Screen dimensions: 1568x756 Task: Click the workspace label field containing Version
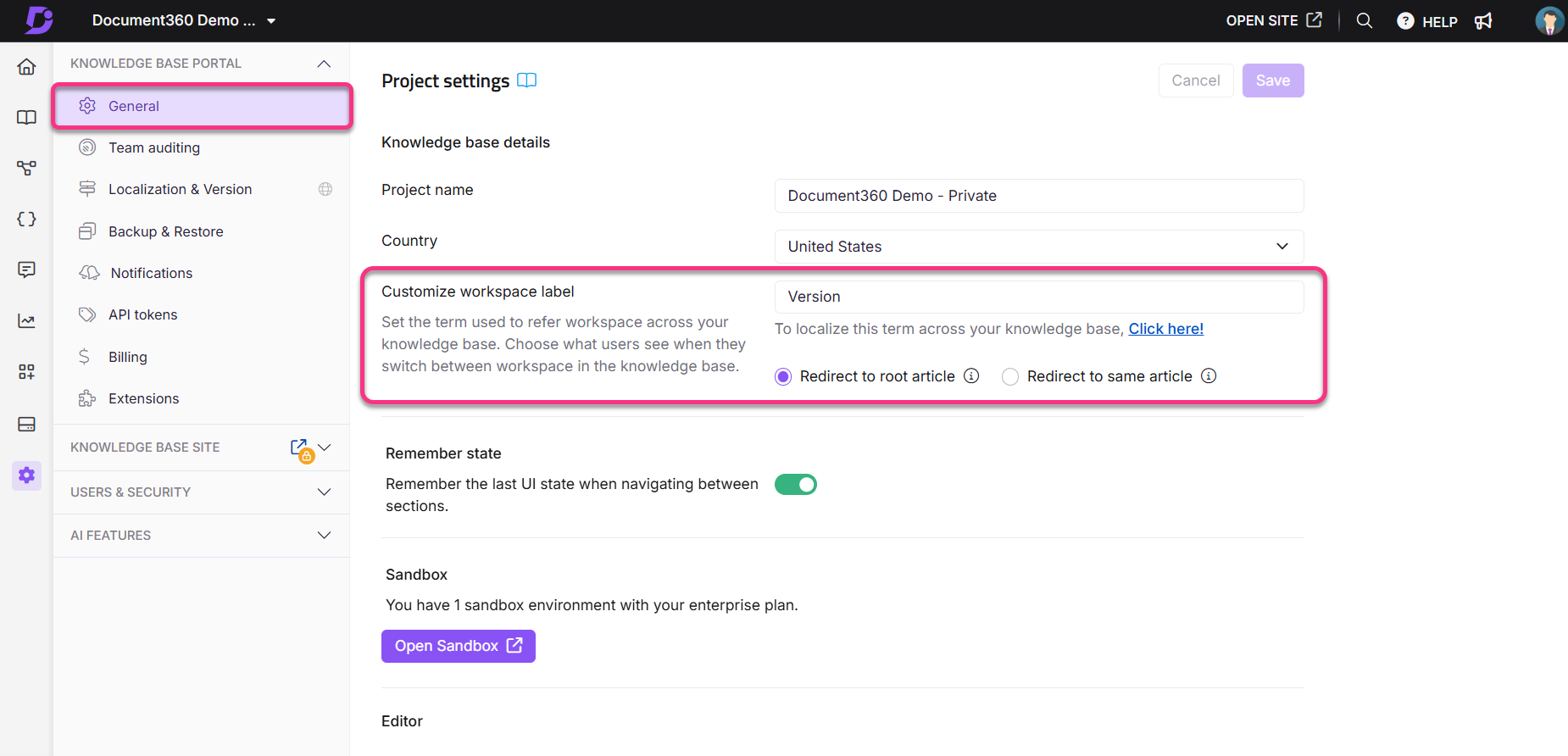(x=1039, y=297)
